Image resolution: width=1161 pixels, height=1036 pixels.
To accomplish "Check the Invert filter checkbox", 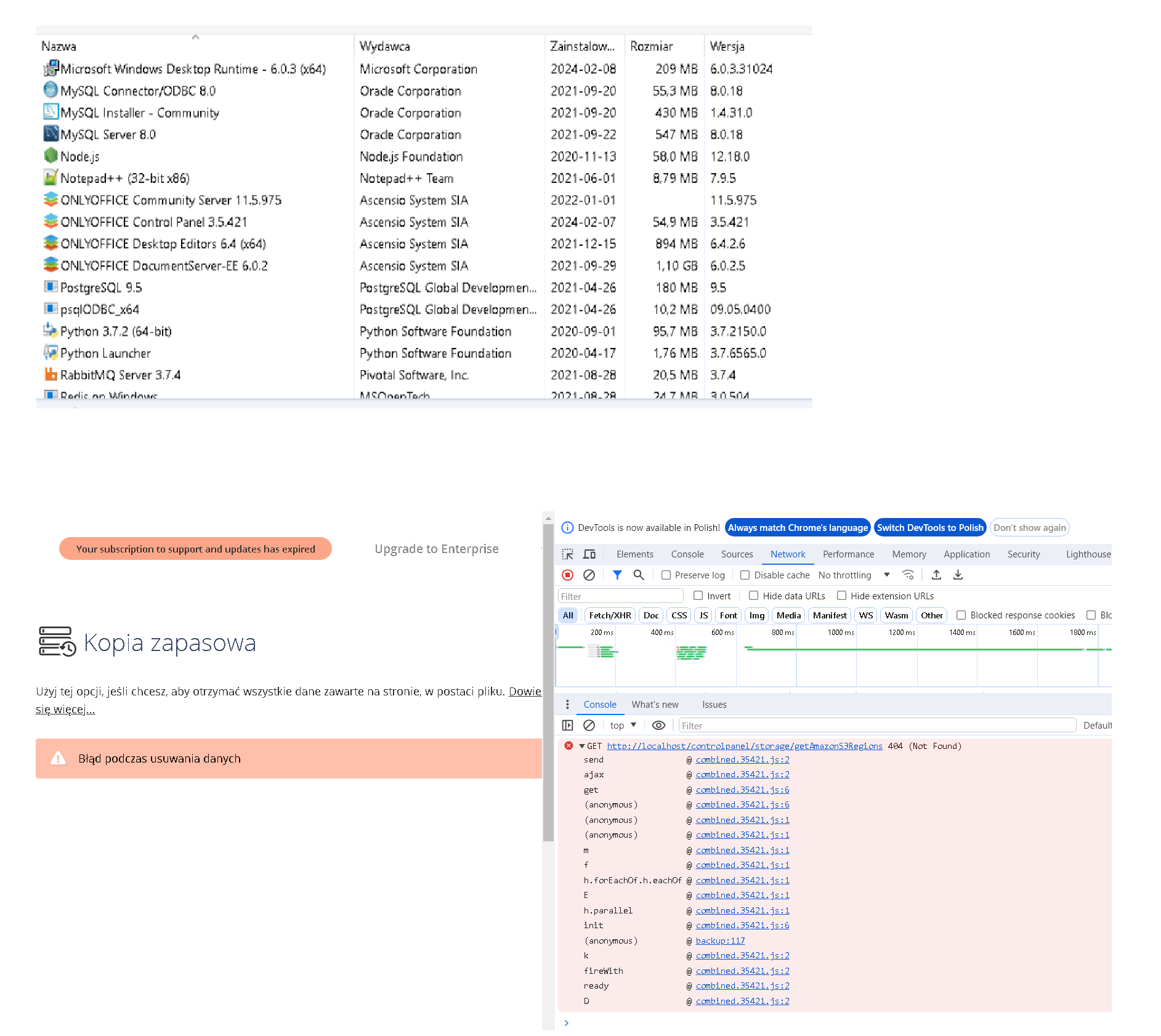I will tap(698, 596).
